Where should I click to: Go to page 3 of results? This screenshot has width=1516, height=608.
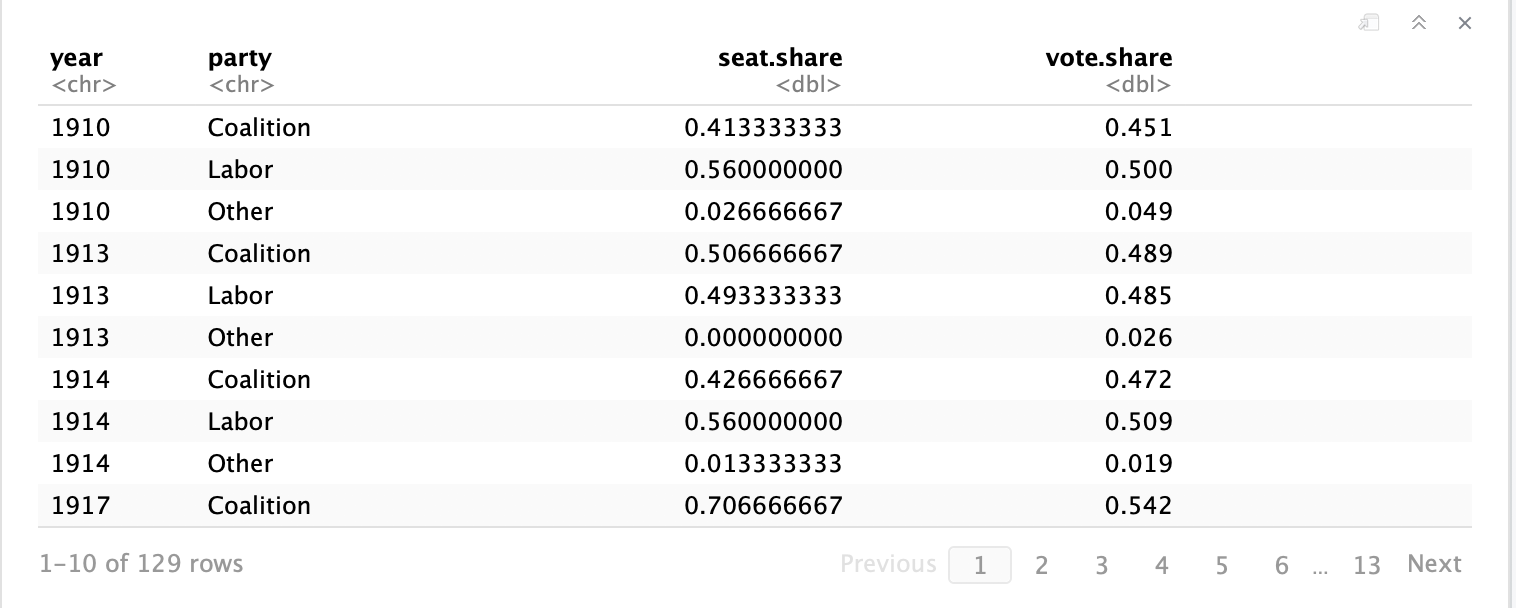tap(1101, 565)
